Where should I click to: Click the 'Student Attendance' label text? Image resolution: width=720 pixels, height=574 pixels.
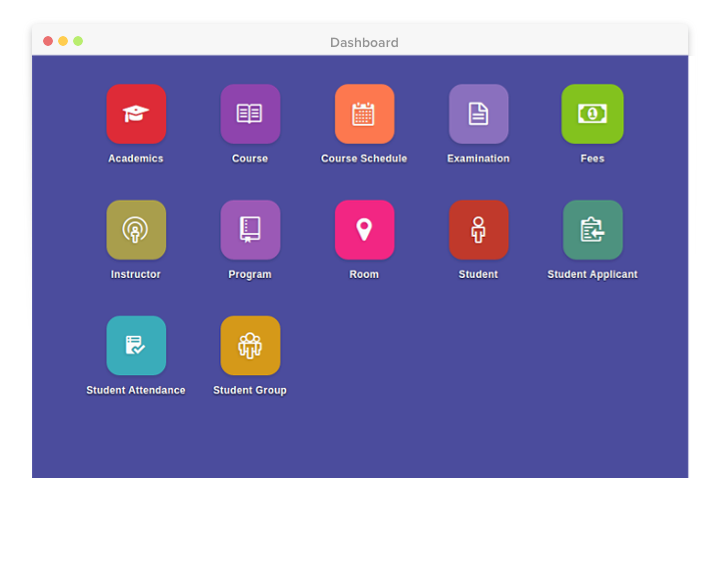[136, 390]
